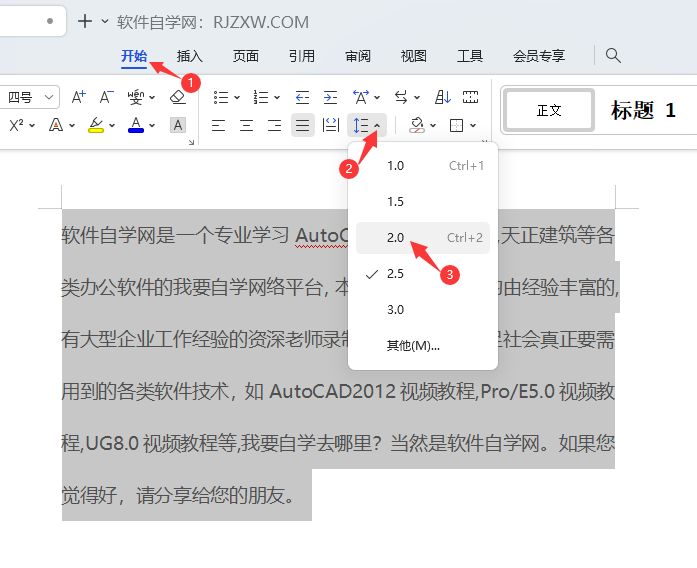The width and height of the screenshot is (697, 568).
Task: Expand the numbered list dropdown arrow
Action: point(277,97)
